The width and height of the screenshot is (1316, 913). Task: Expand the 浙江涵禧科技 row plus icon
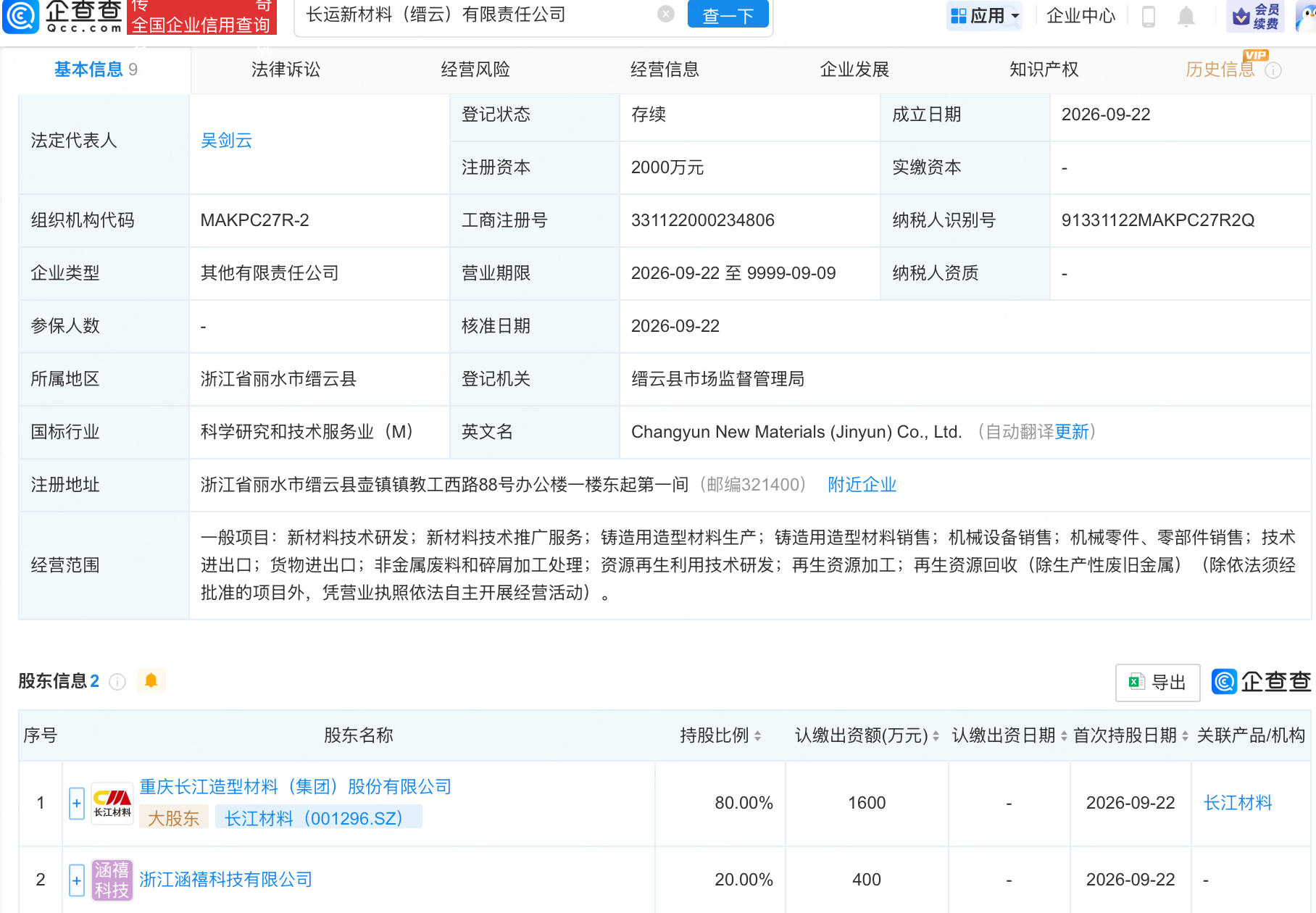(77, 880)
